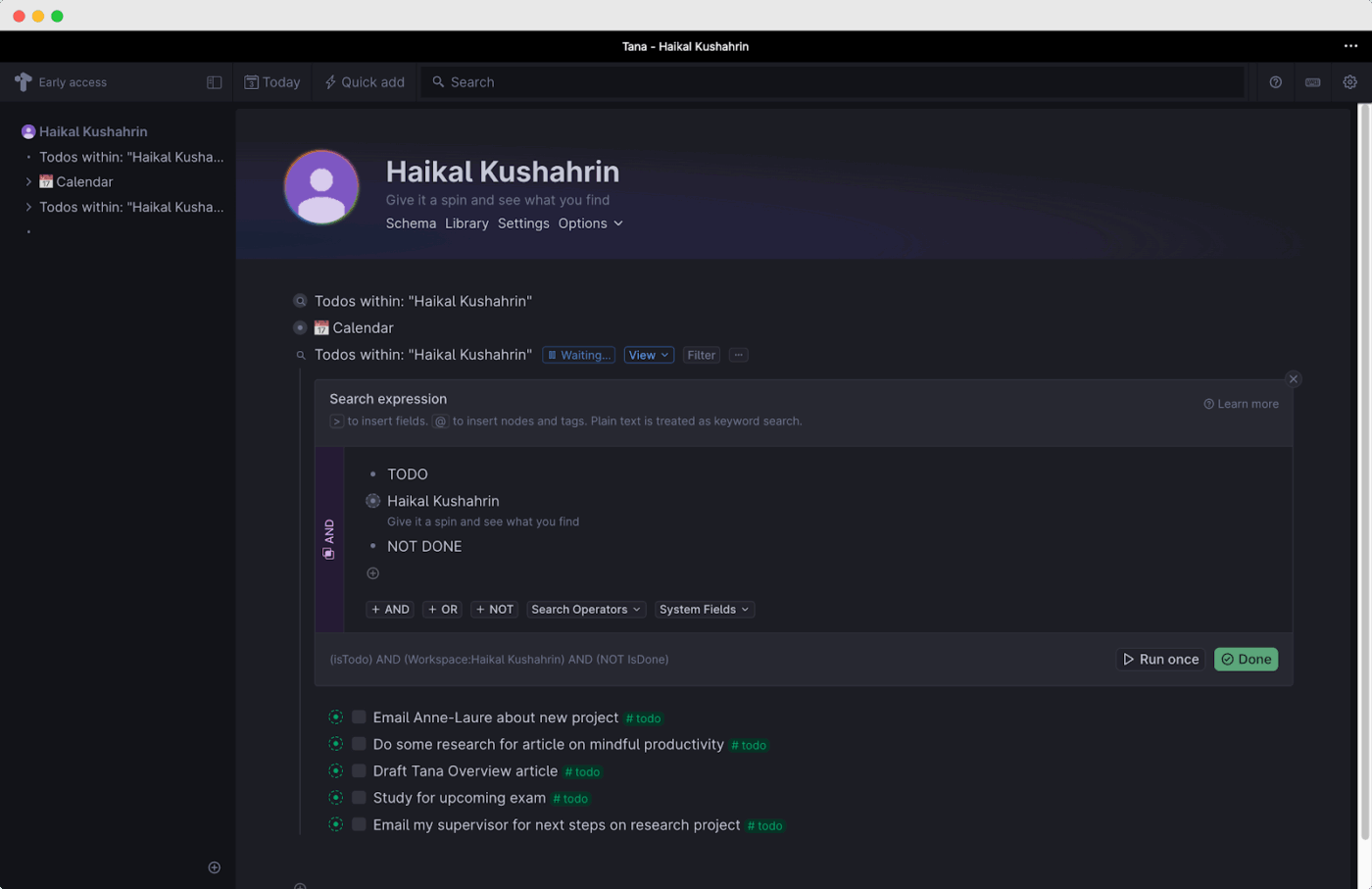Screen dimensions: 1372x889
Task: Toggle the sidebar panel icon
Action: tap(214, 82)
